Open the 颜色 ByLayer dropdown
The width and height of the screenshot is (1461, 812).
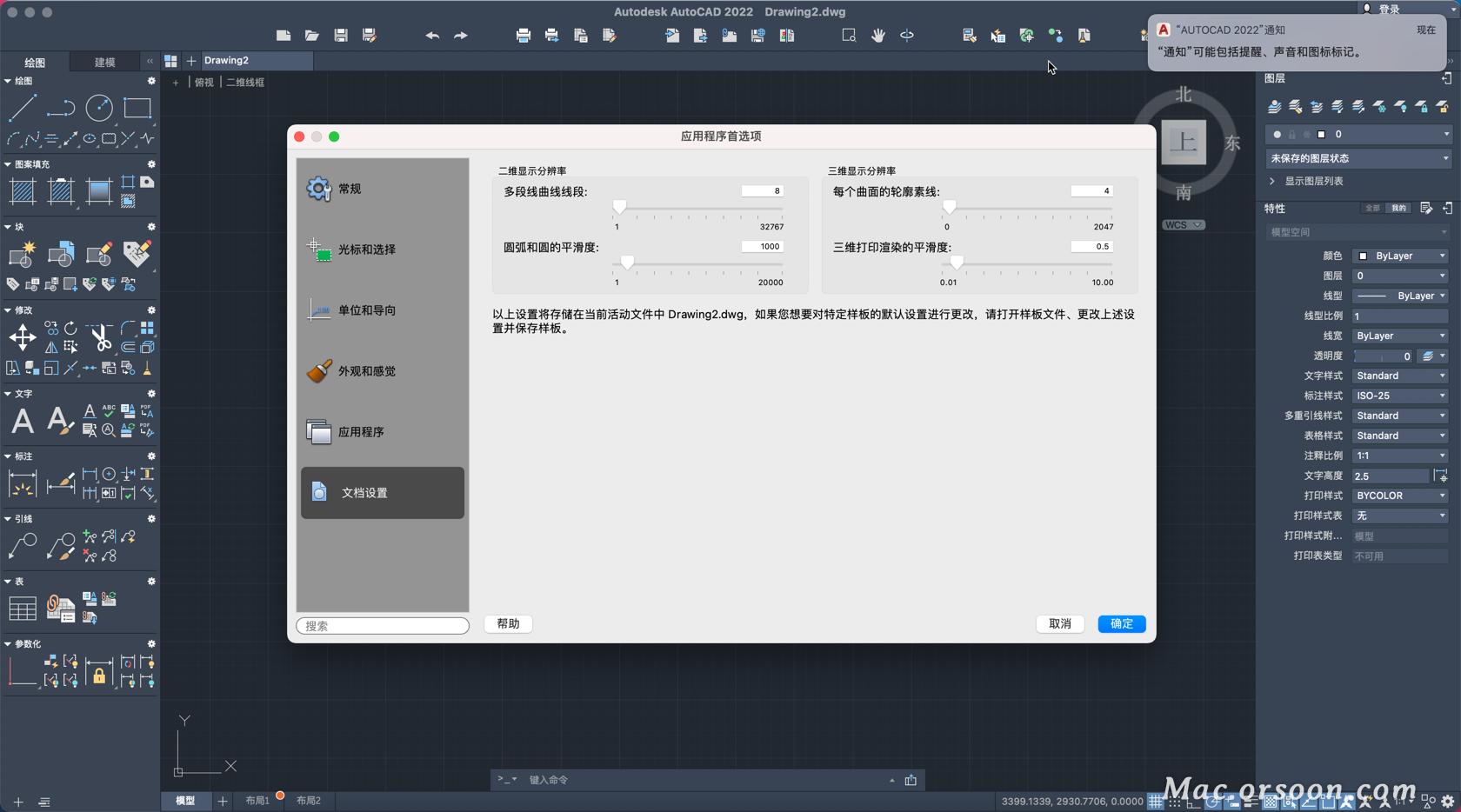click(x=1399, y=256)
